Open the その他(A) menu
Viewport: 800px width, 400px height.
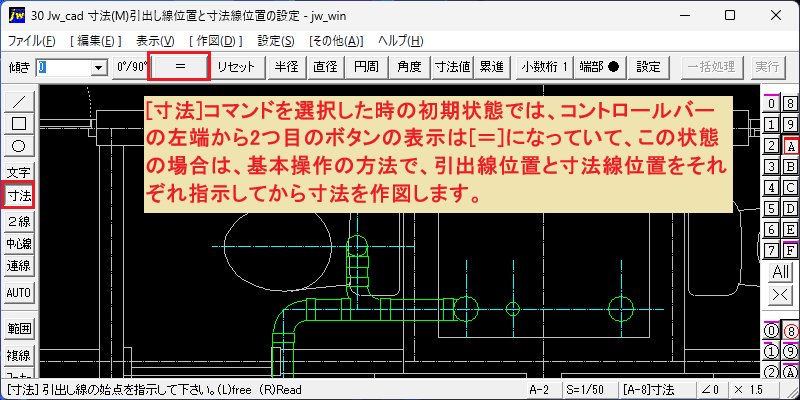pyautogui.click(x=336, y=41)
